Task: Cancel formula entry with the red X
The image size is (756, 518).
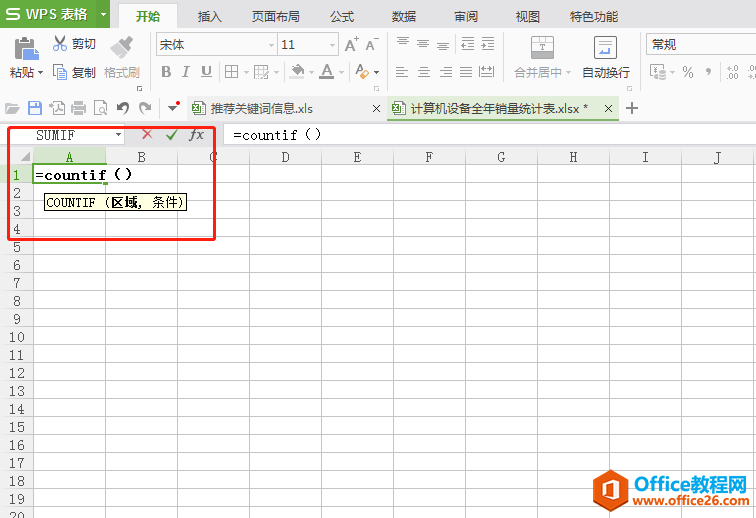Action: pyautogui.click(x=147, y=134)
